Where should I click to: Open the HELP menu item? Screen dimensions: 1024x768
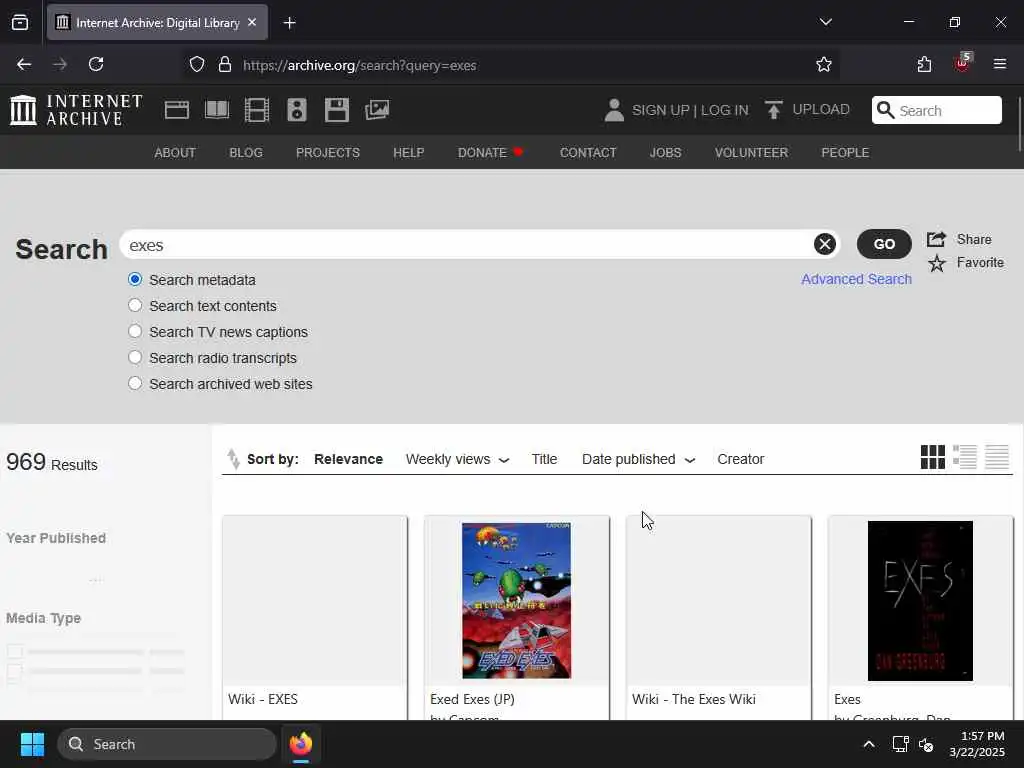[x=409, y=153]
